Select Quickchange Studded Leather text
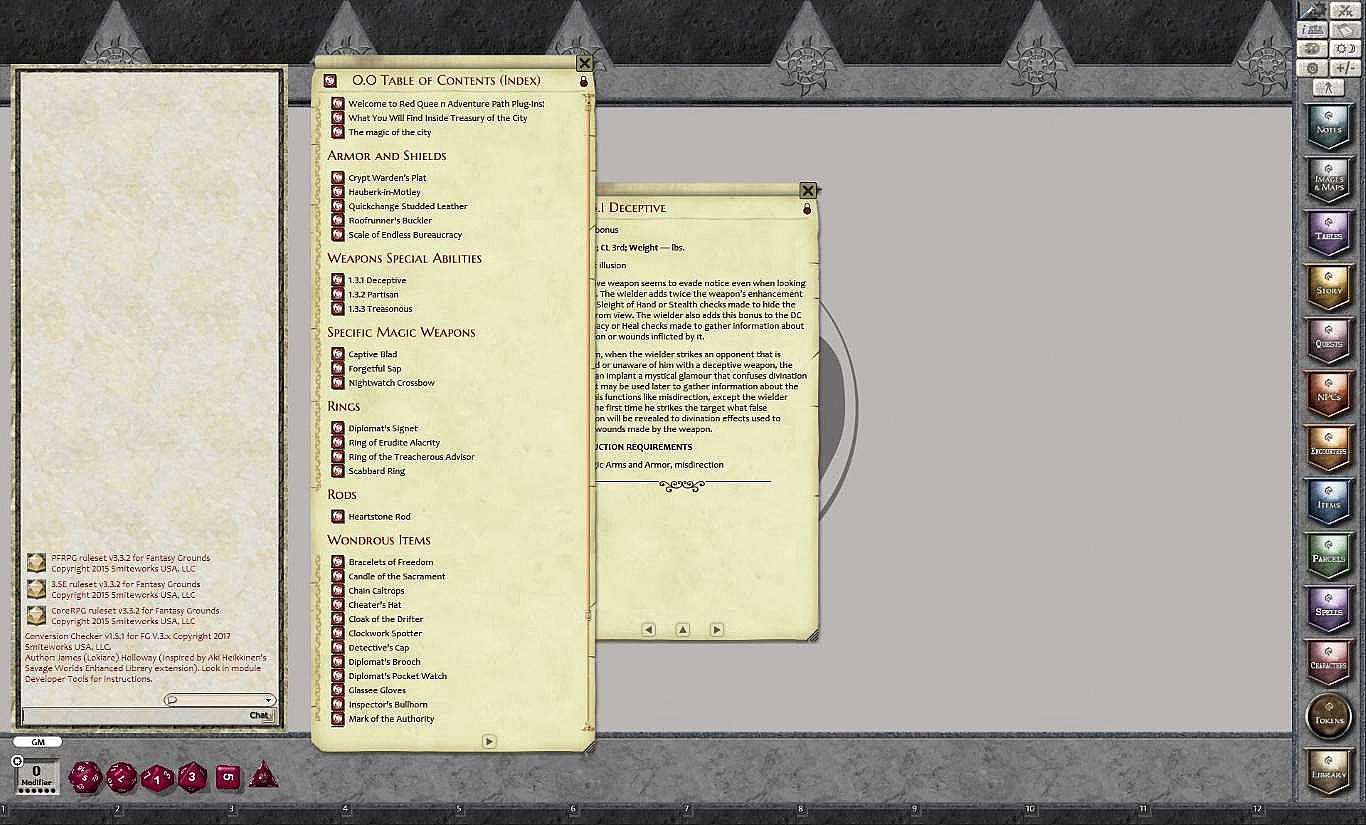Image resolution: width=1366 pixels, height=825 pixels. (408, 207)
